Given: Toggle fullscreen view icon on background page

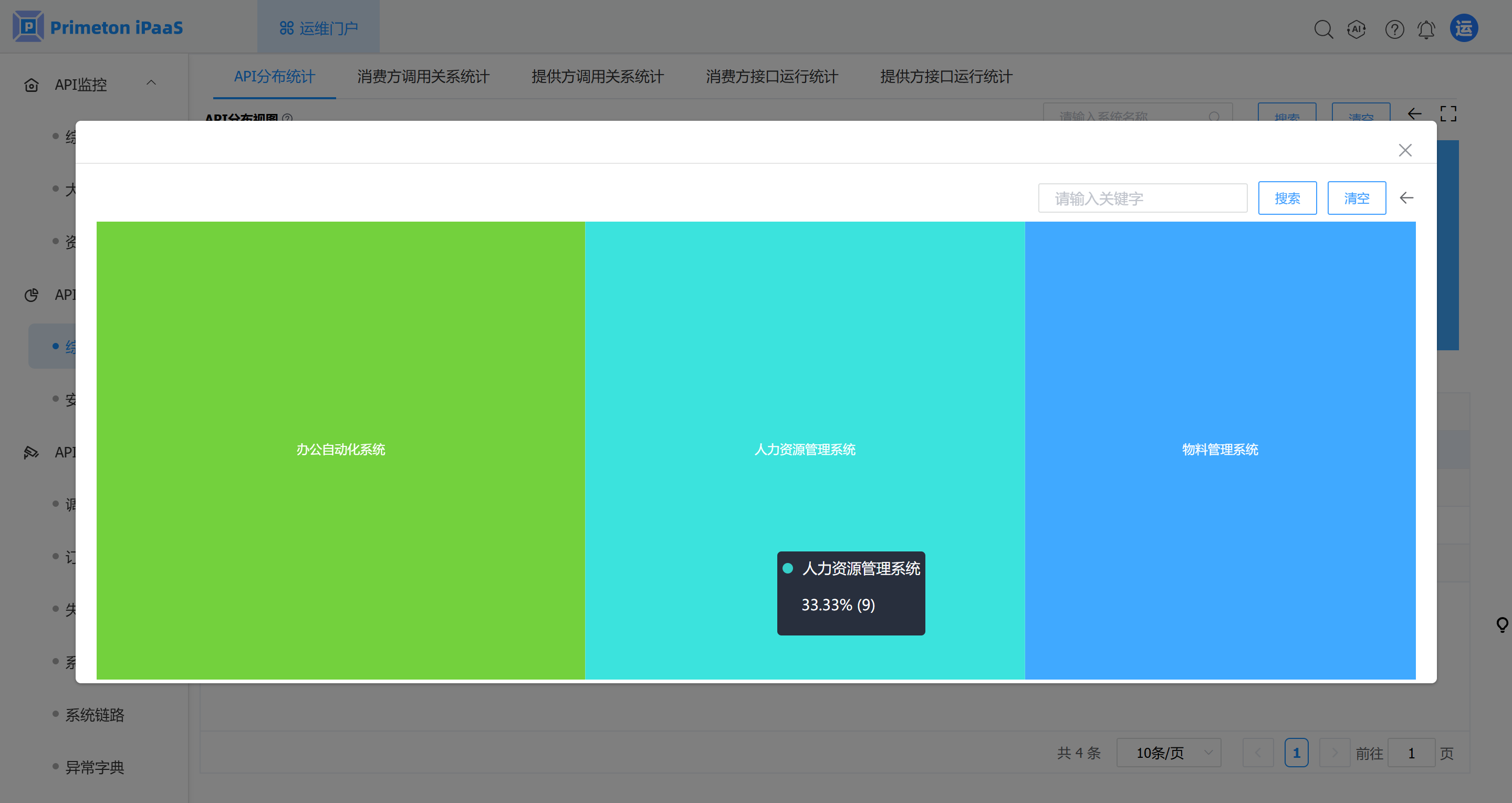Looking at the screenshot, I should point(1448,113).
